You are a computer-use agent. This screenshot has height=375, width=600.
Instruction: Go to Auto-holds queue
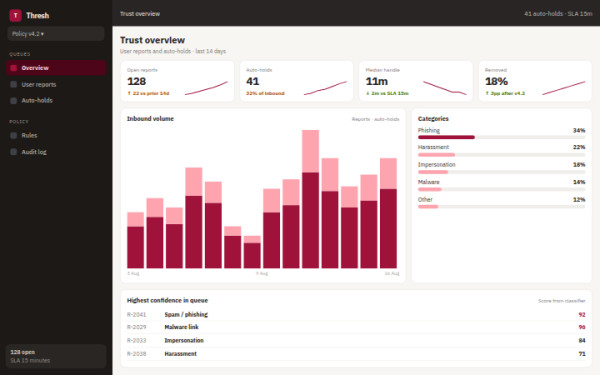(x=56, y=100)
